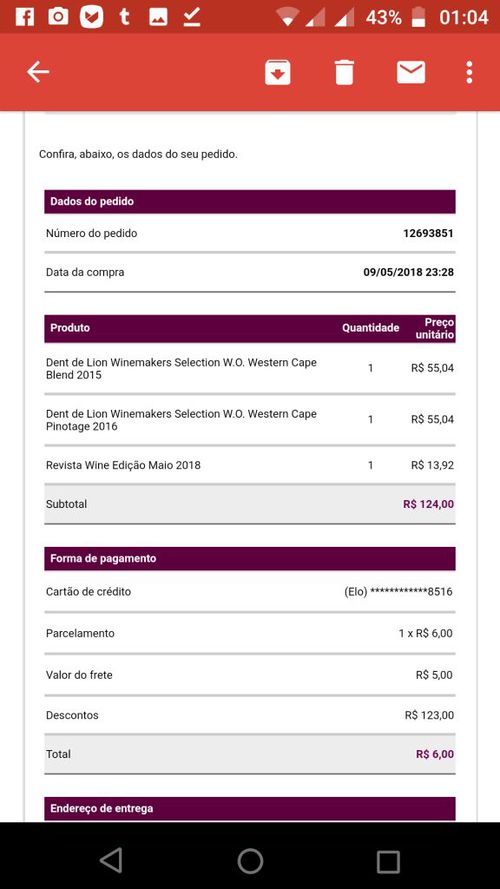This screenshot has width=500, height=889.
Task: Tap the battery indicator in status bar
Action: pyautogui.click(x=418, y=17)
